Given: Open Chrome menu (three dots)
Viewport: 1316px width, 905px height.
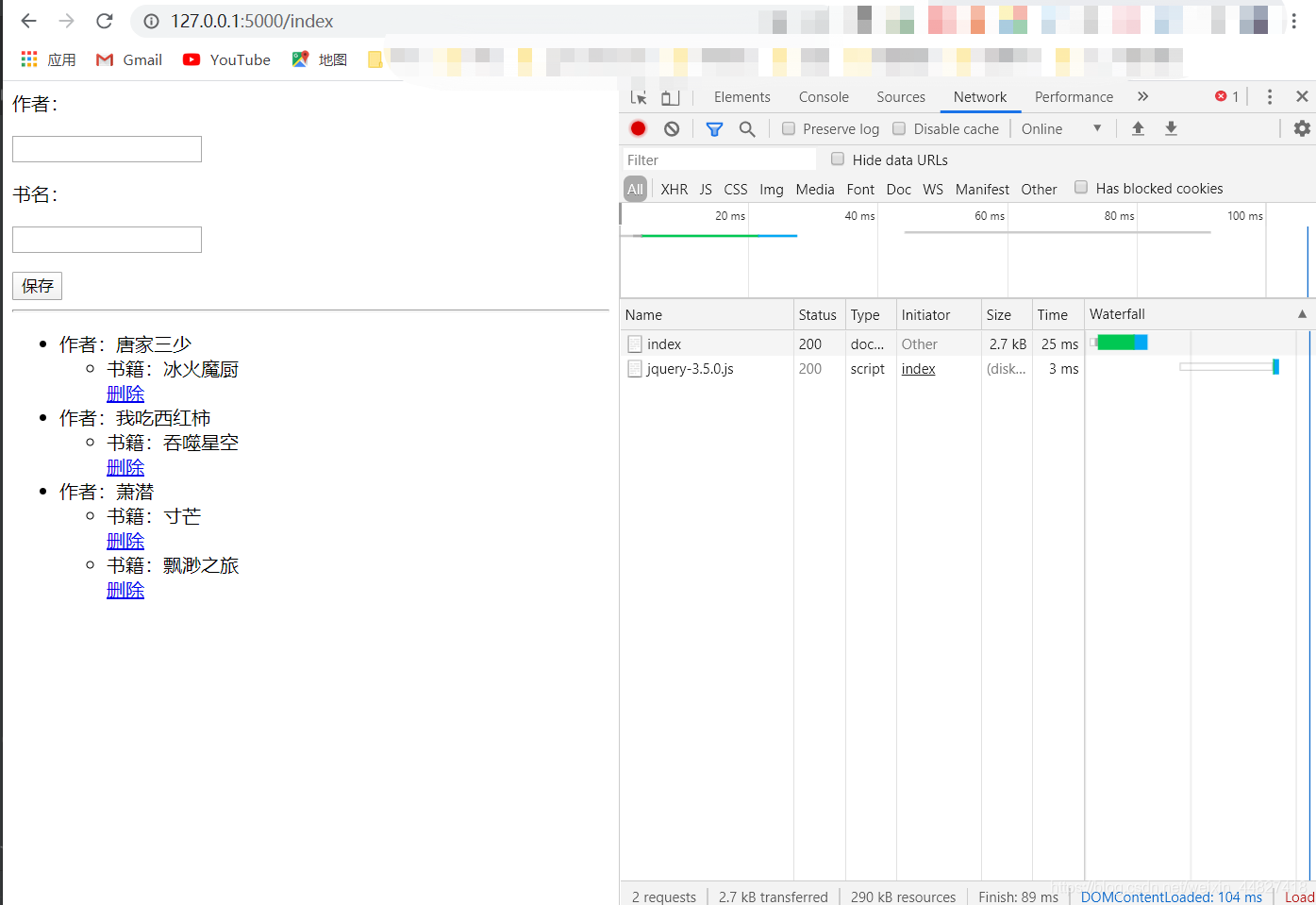Looking at the screenshot, I should click(1294, 21).
